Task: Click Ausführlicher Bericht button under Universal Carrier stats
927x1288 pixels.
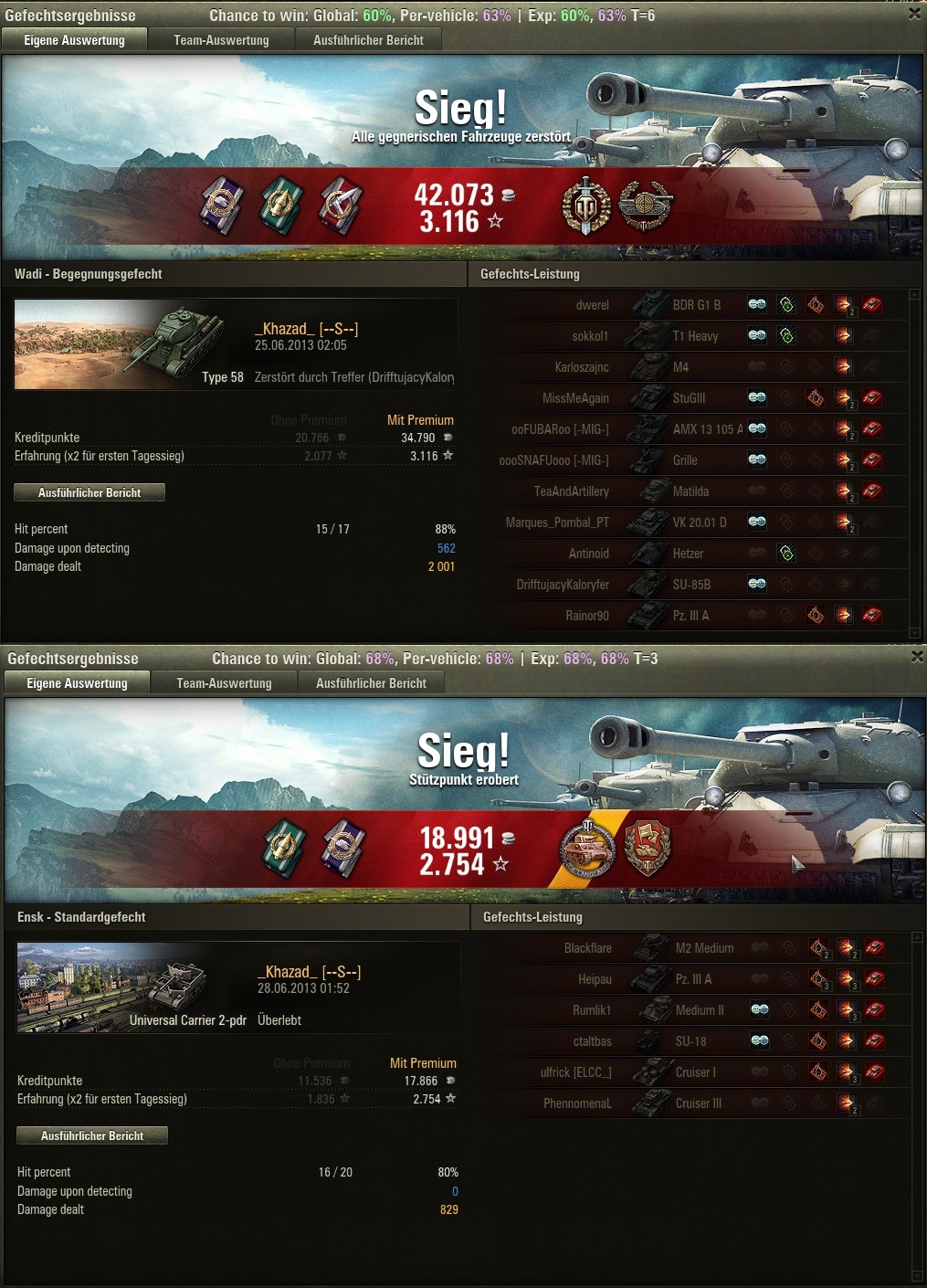Action: (92, 1135)
